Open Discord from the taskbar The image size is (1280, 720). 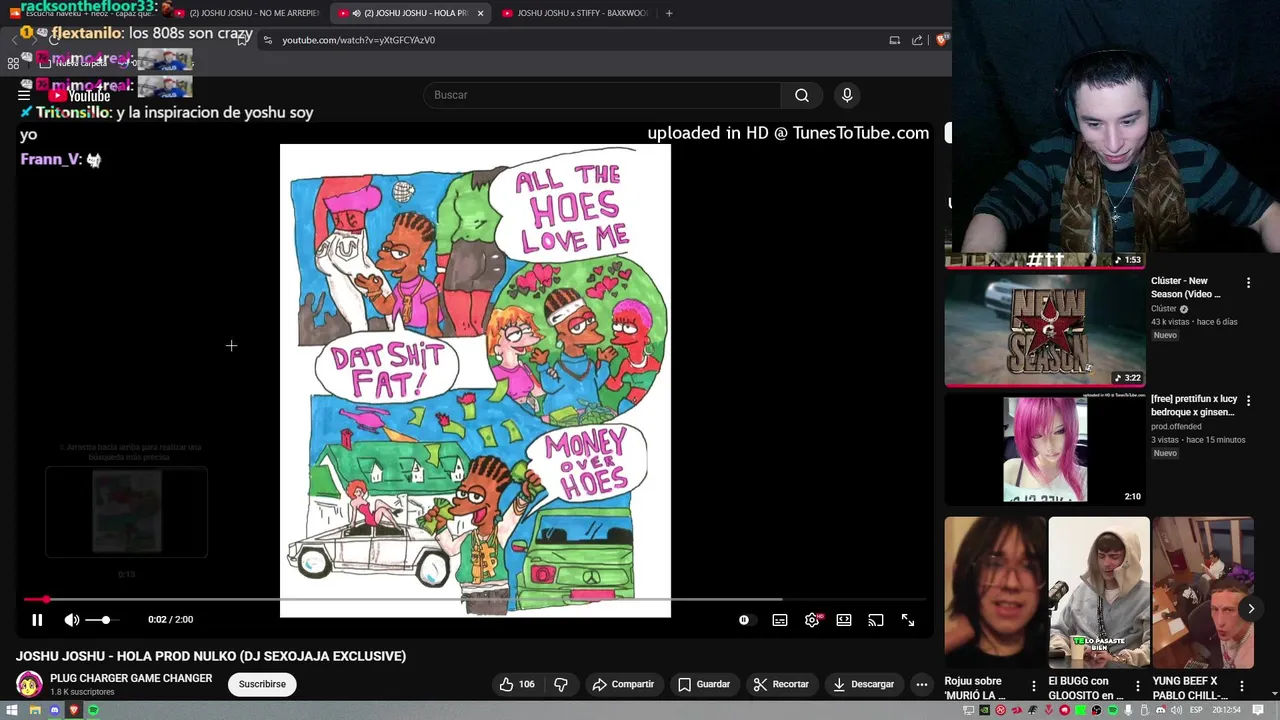point(54,710)
